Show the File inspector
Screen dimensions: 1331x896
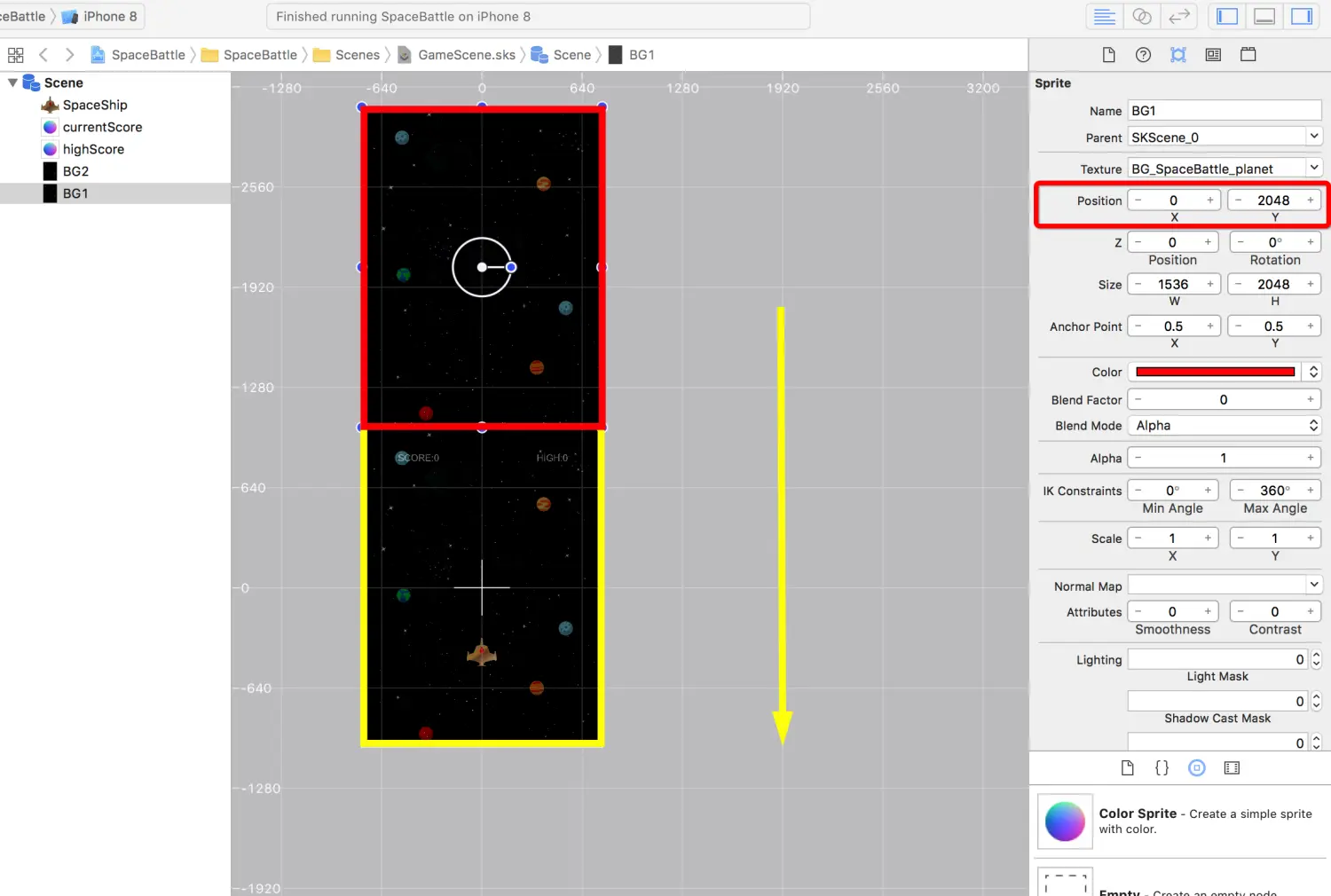click(1108, 55)
